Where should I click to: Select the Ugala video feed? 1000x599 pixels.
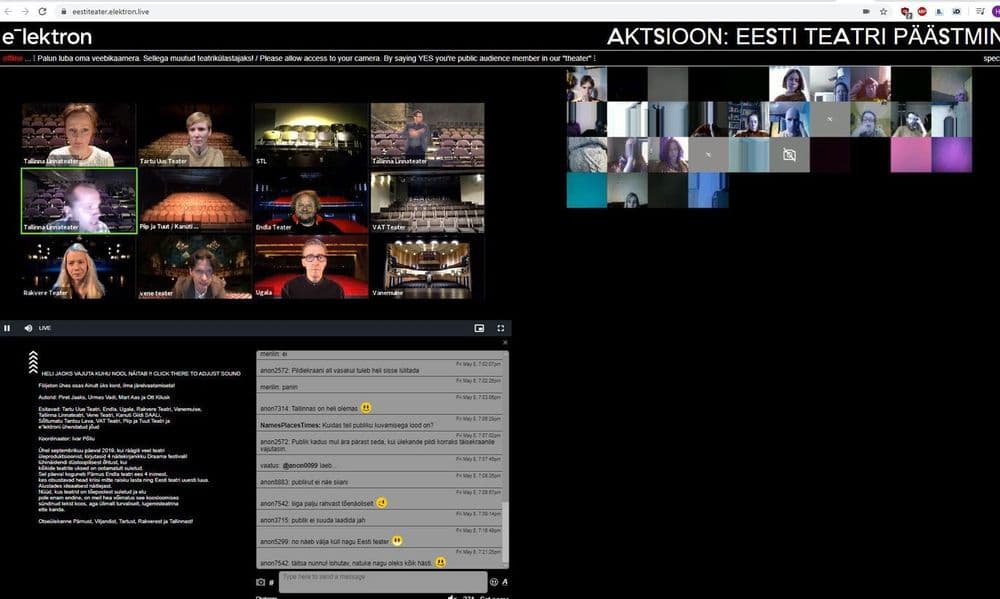312,268
